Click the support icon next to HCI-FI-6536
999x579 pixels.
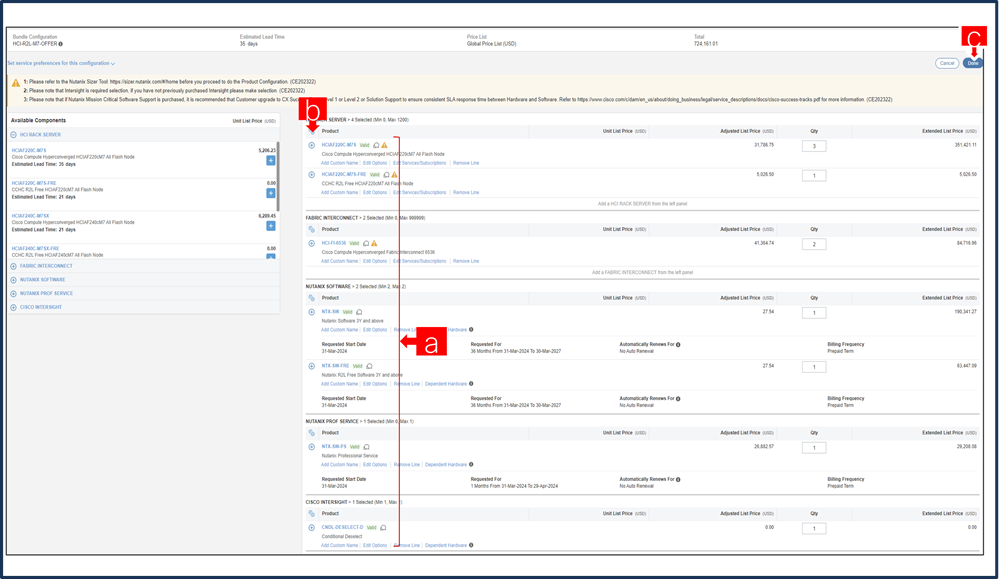click(366, 243)
